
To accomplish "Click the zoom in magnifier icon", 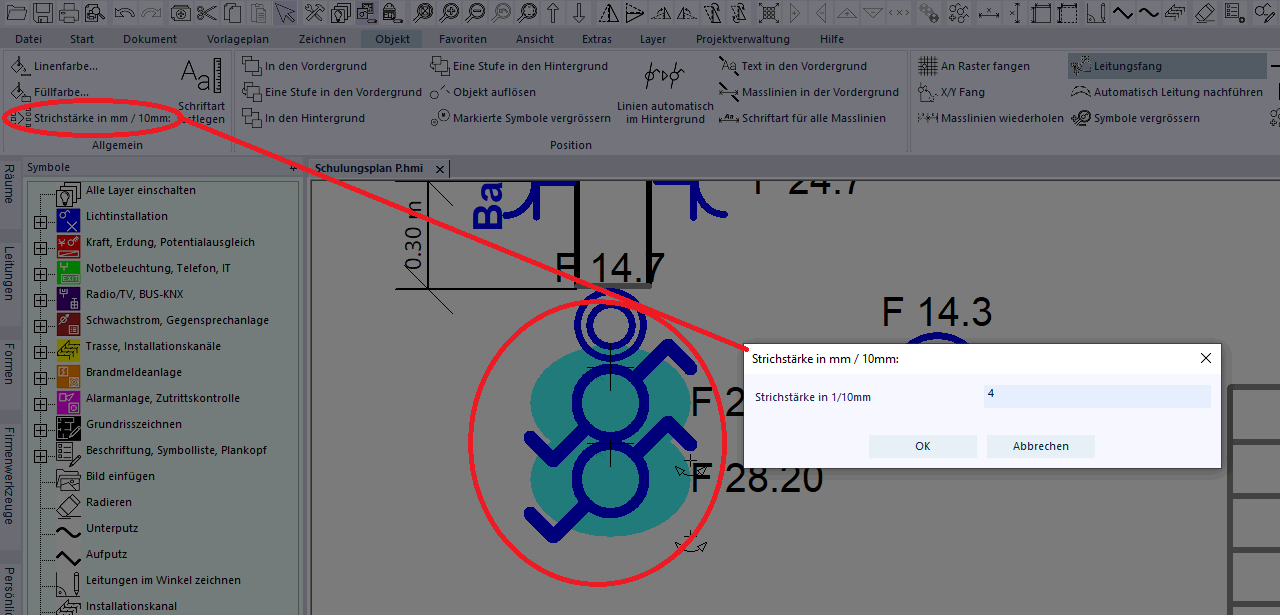I will coord(450,13).
